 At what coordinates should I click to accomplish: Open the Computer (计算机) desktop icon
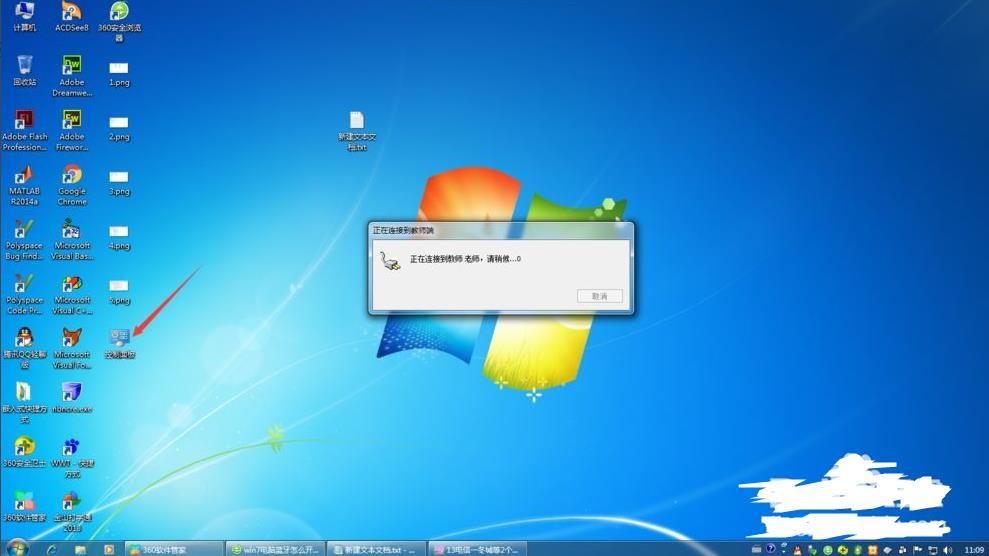tap(24, 16)
